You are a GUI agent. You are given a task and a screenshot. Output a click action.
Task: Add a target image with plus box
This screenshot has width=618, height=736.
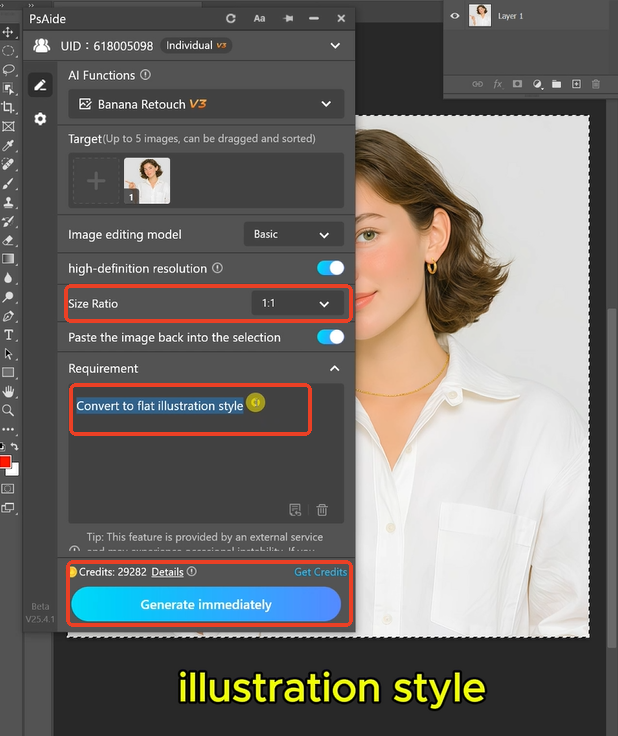96,181
